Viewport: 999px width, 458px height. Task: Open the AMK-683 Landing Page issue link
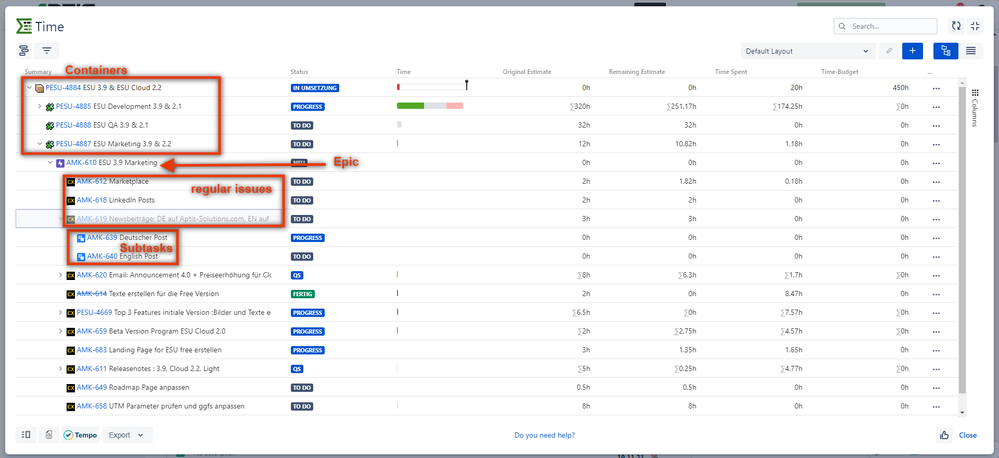click(x=92, y=350)
